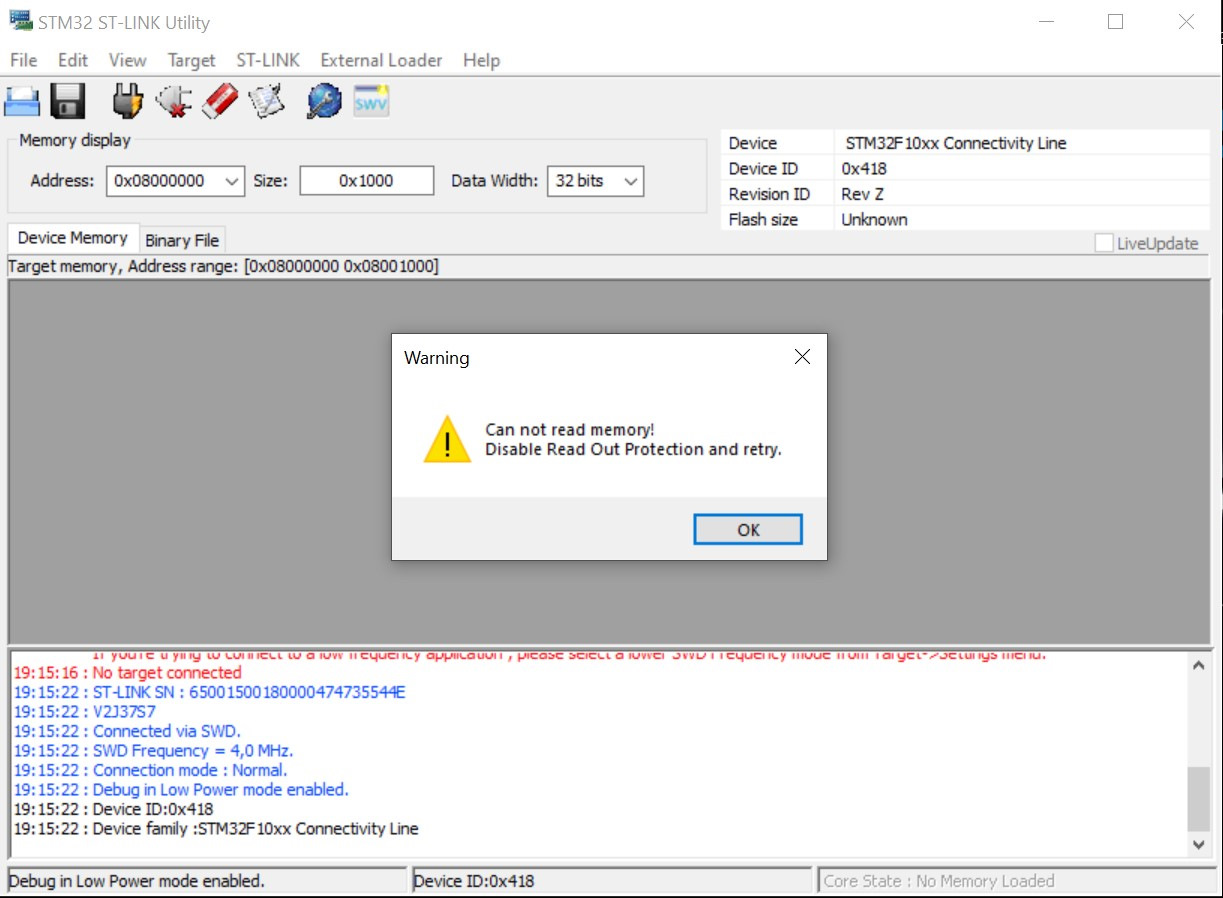Screen dimensions: 1223x898
Task: Expand the Data Width dropdown
Action: (x=631, y=181)
